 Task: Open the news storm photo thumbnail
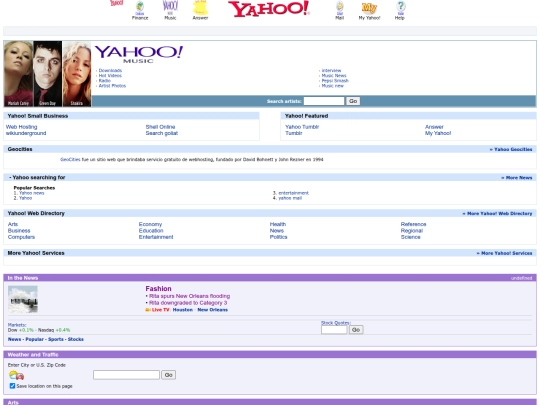pos(23,299)
